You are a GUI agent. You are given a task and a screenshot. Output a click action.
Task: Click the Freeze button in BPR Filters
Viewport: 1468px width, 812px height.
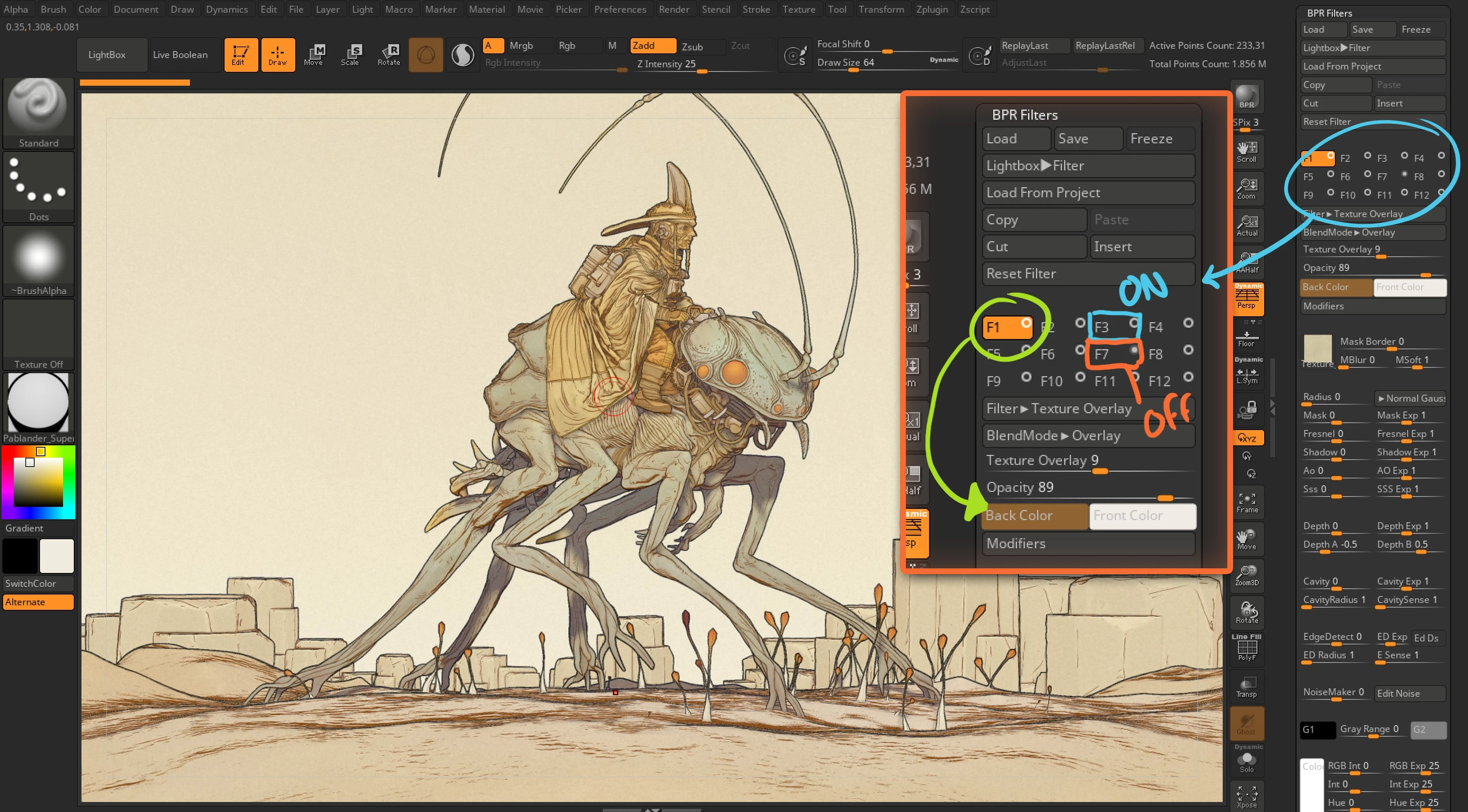click(x=1421, y=30)
